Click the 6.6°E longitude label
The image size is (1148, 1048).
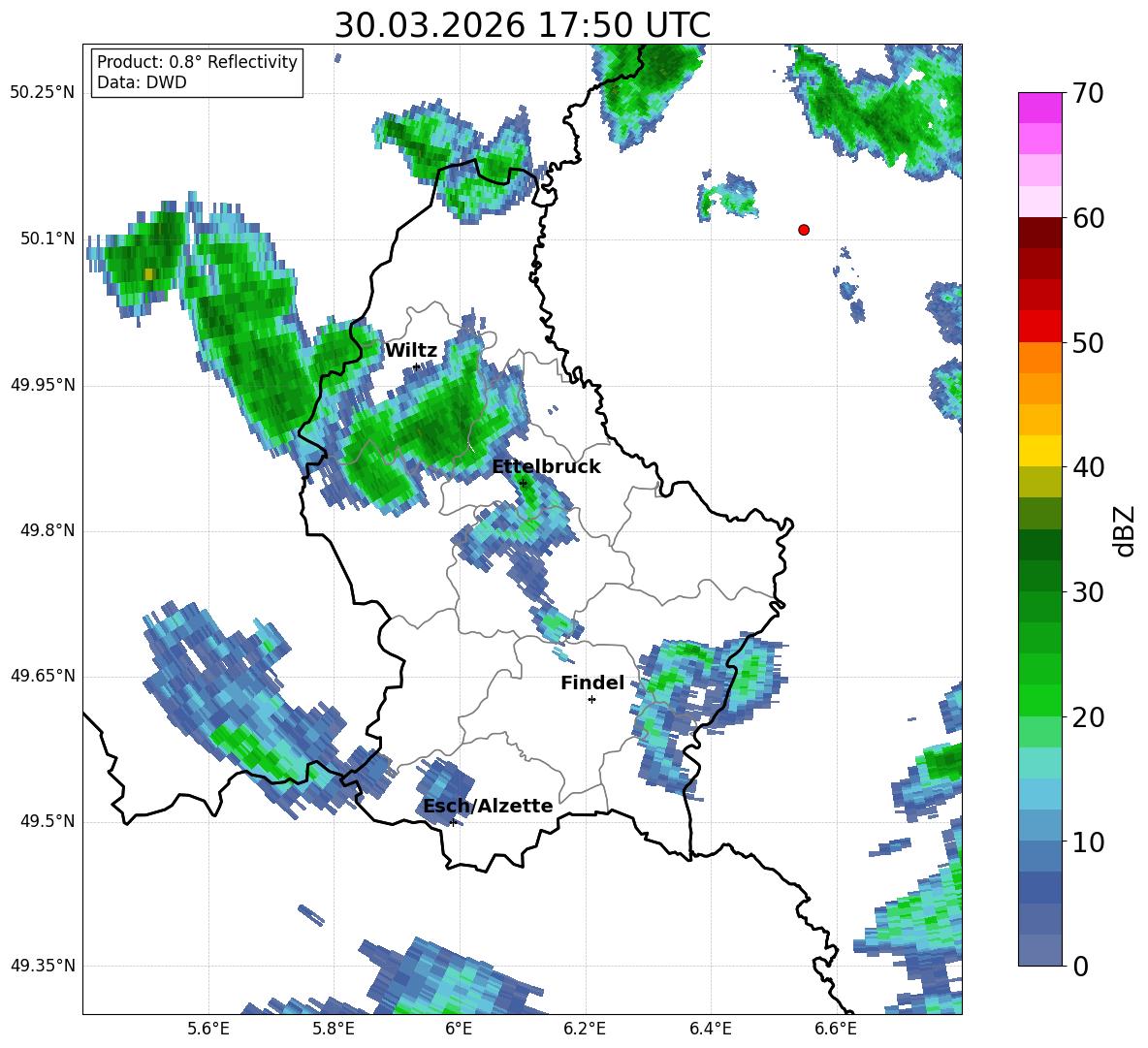836,1029
